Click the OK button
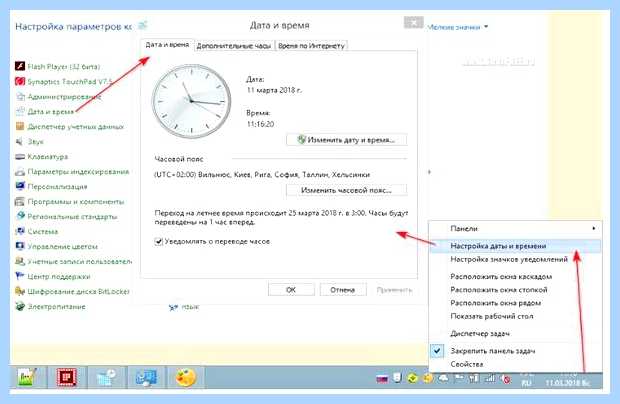Viewport: 620px width, 404px height. pos(291,290)
